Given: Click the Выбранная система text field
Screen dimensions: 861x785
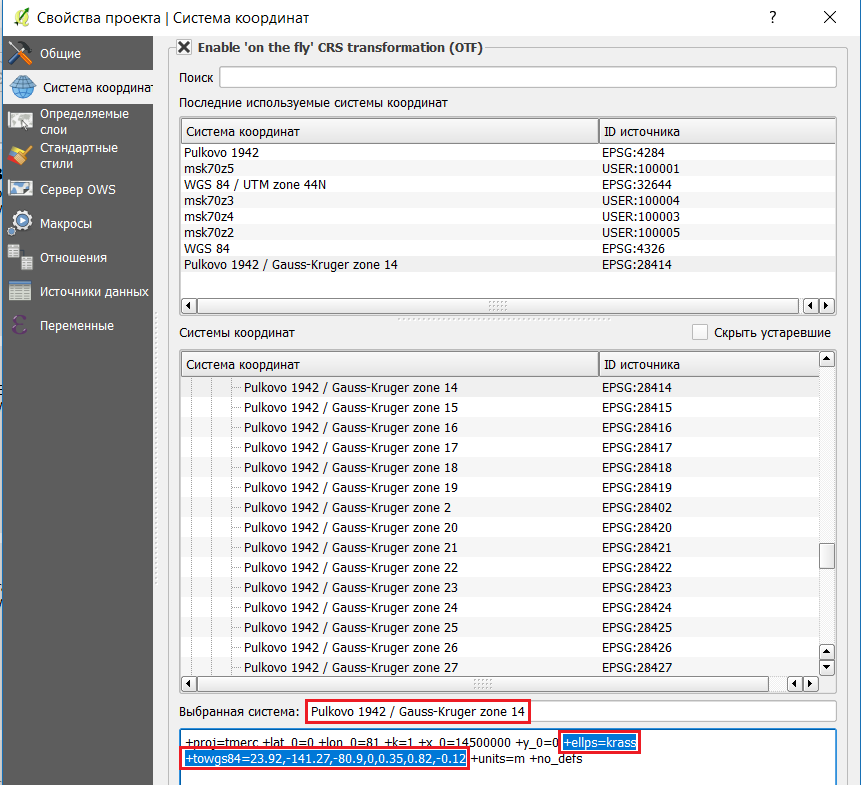Looking at the screenshot, I should 571,711.
